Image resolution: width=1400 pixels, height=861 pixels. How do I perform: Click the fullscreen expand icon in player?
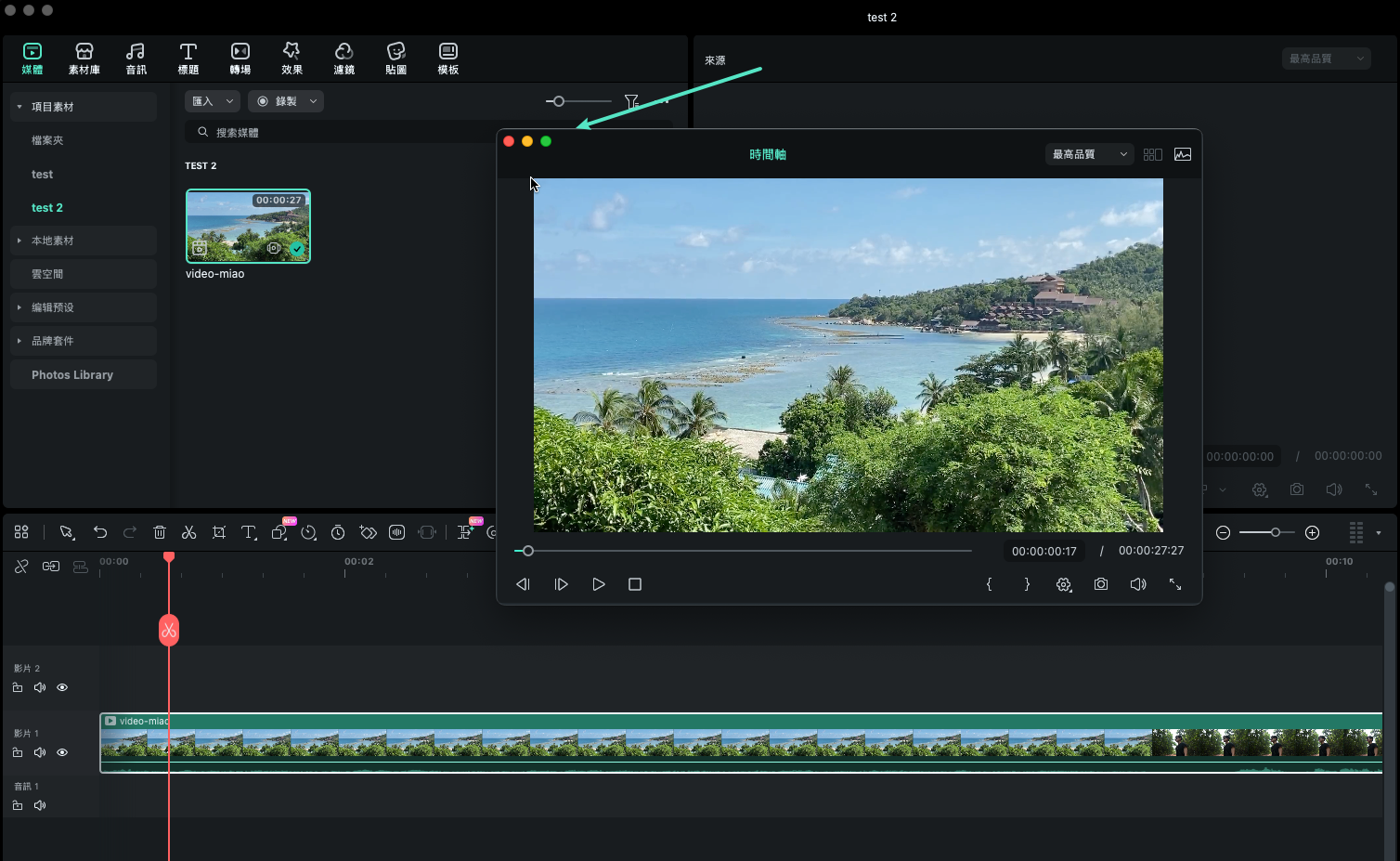click(1175, 584)
